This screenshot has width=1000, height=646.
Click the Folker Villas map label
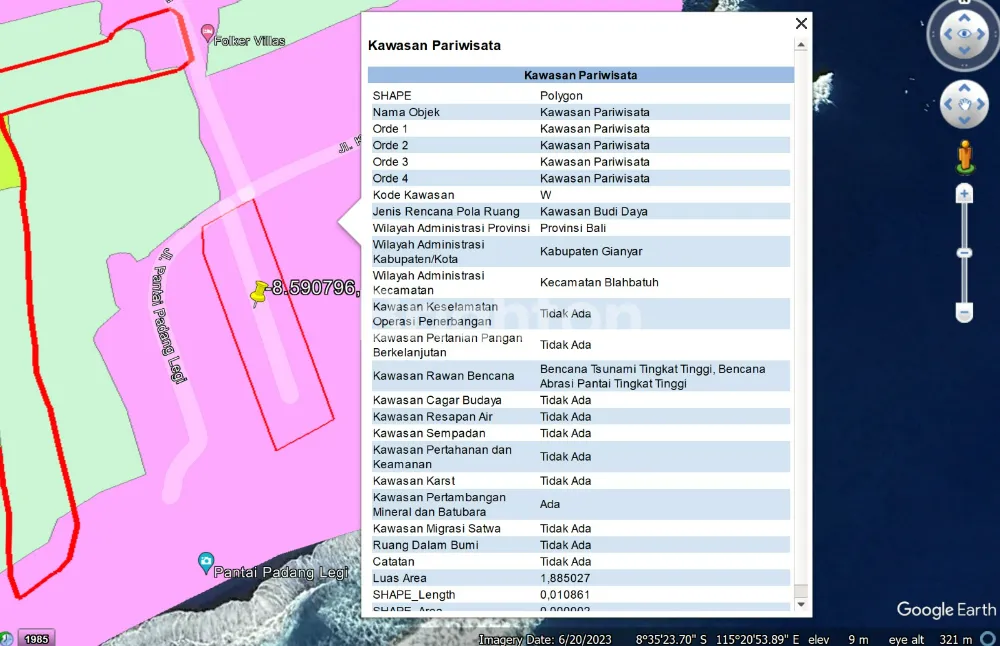[250, 41]
